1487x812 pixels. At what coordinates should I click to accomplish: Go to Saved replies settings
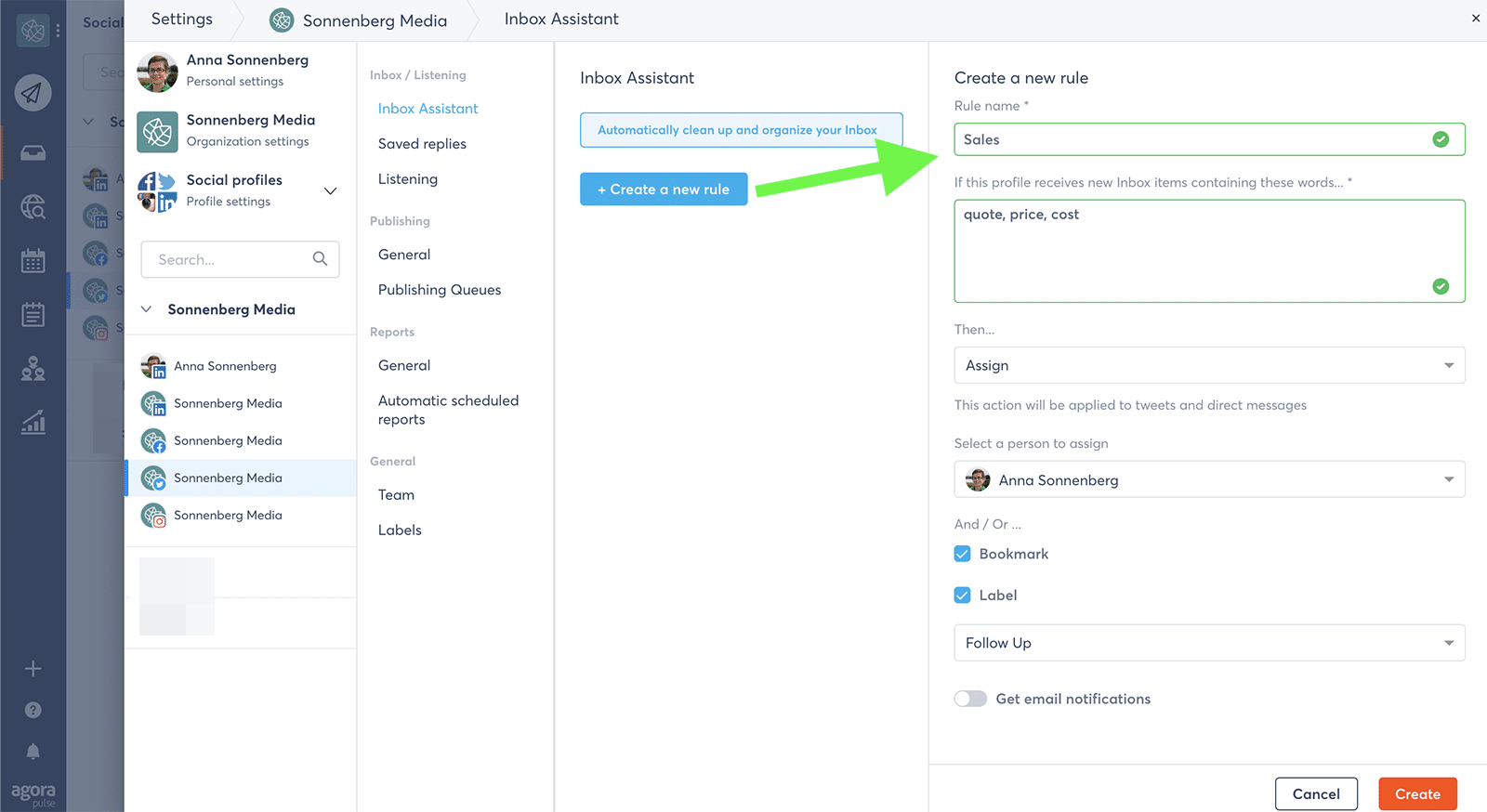[x=422, y=144]
